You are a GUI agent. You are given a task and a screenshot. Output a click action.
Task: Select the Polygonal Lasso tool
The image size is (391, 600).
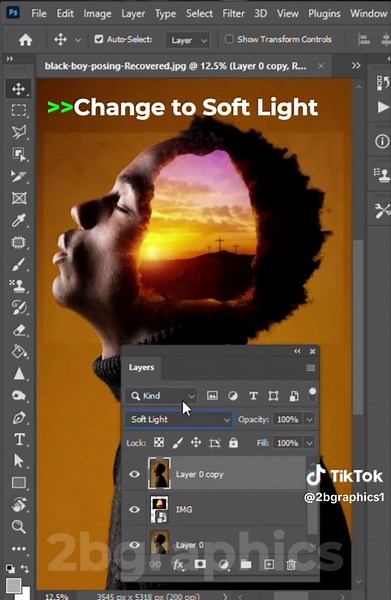pyautogui.click(x=18, y=132)
